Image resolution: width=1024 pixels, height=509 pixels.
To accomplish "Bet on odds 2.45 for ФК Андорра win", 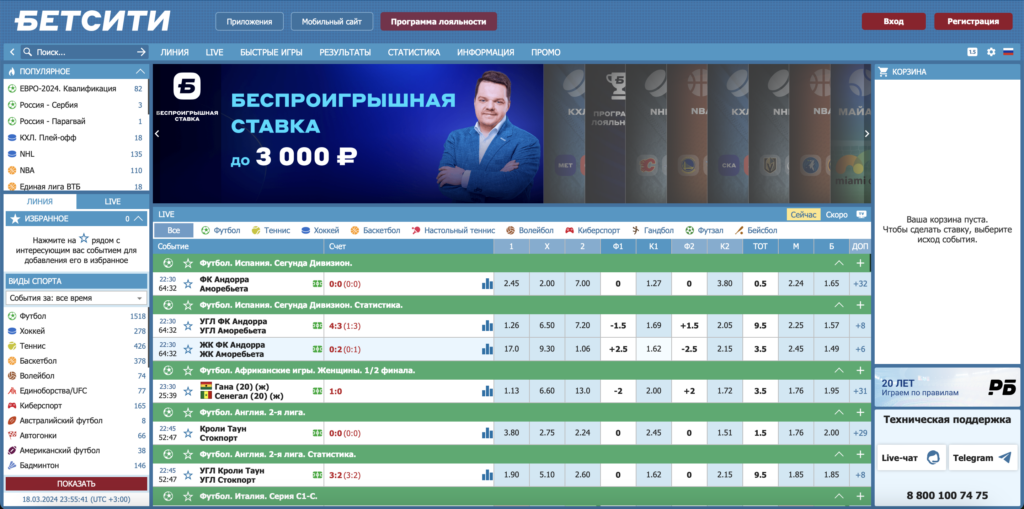I will tap(511, 284).
